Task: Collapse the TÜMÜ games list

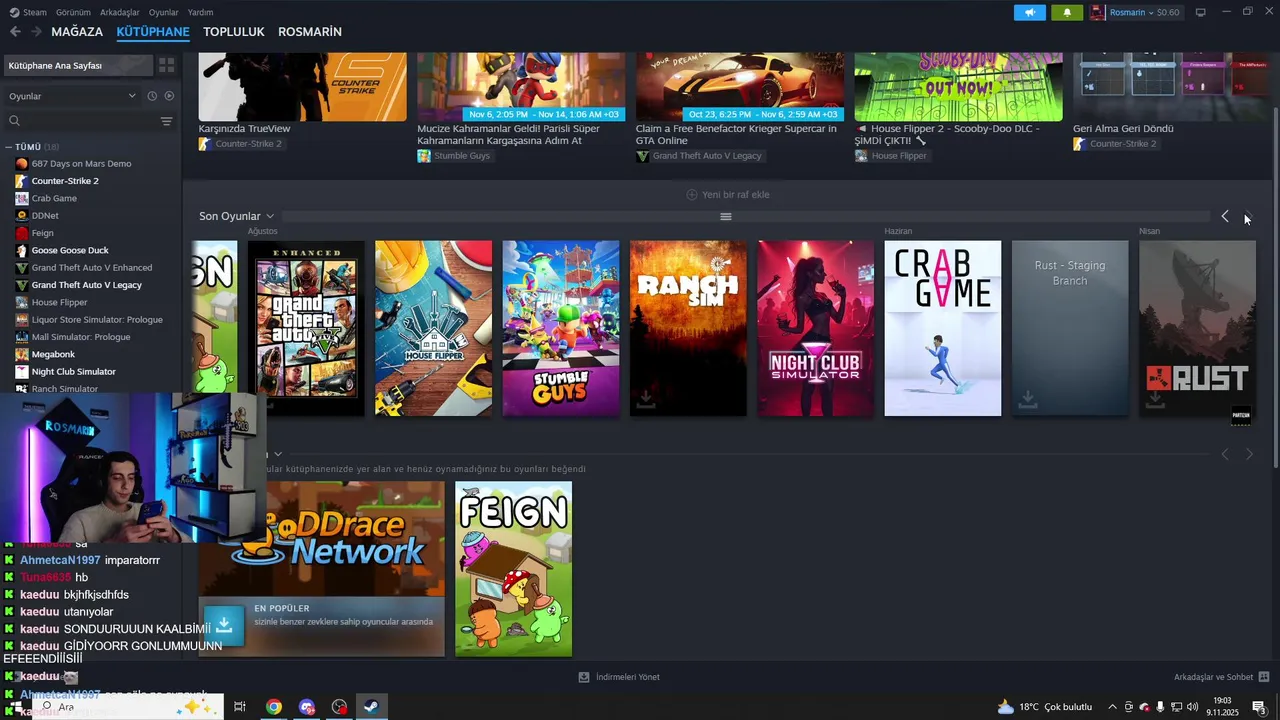Action: pos(9,147)
